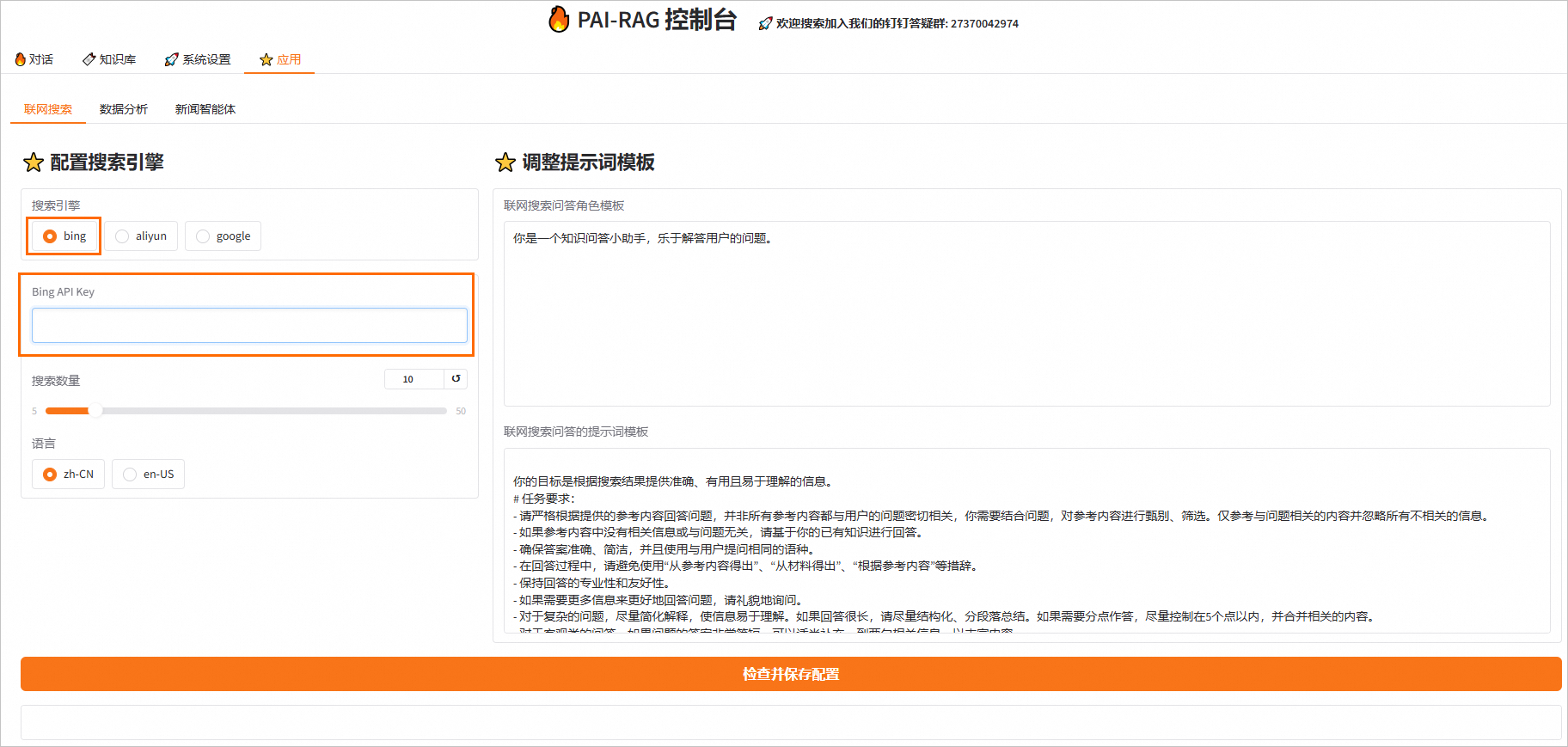Click the star icon beside 调整提示词模板
This screenshot has height=747, width=1568.
pos(505,162)
